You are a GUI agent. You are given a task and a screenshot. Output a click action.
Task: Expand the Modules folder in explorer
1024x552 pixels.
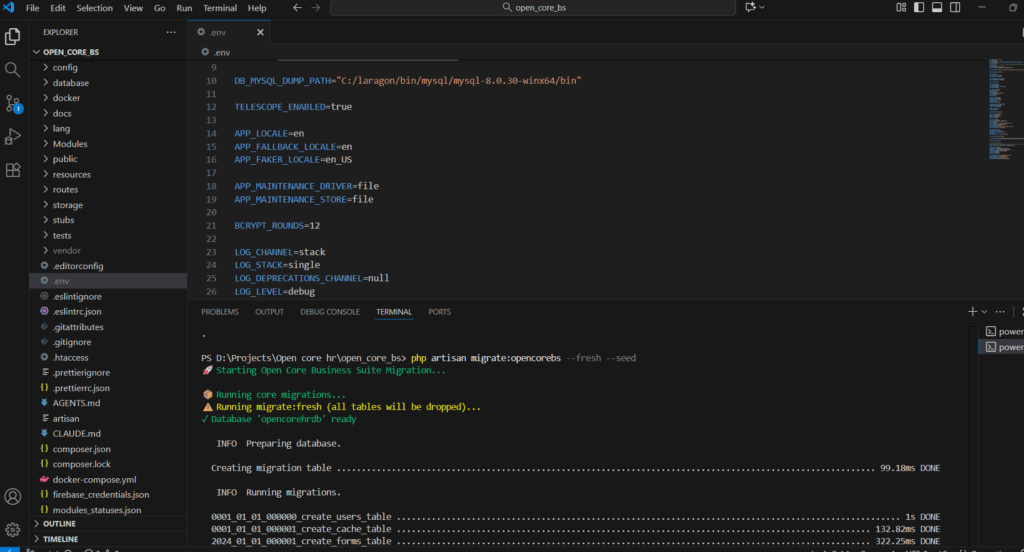pos(70,144)
